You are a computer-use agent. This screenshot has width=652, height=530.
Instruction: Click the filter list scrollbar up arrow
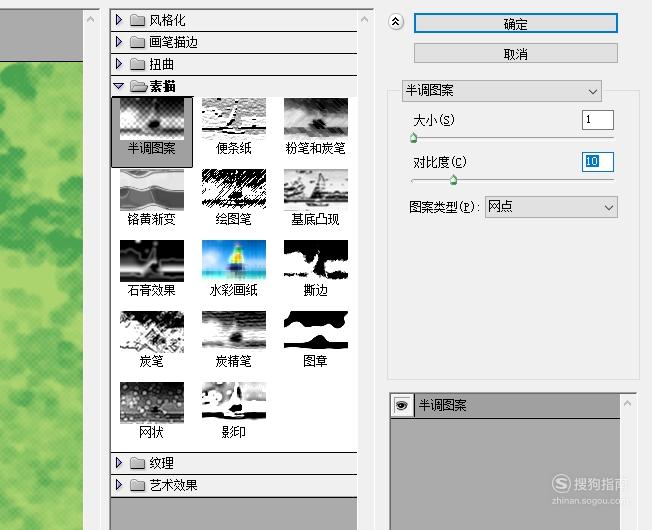point(364,20)
